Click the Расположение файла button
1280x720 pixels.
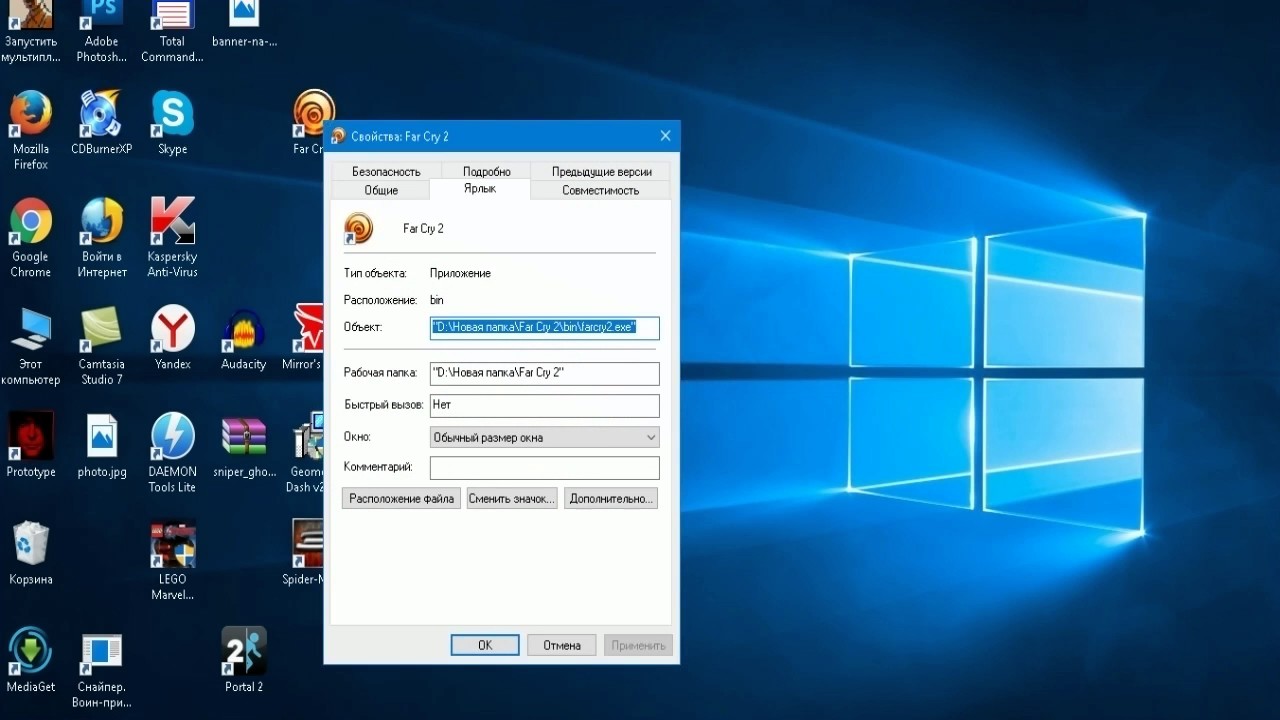pos(401,498)
